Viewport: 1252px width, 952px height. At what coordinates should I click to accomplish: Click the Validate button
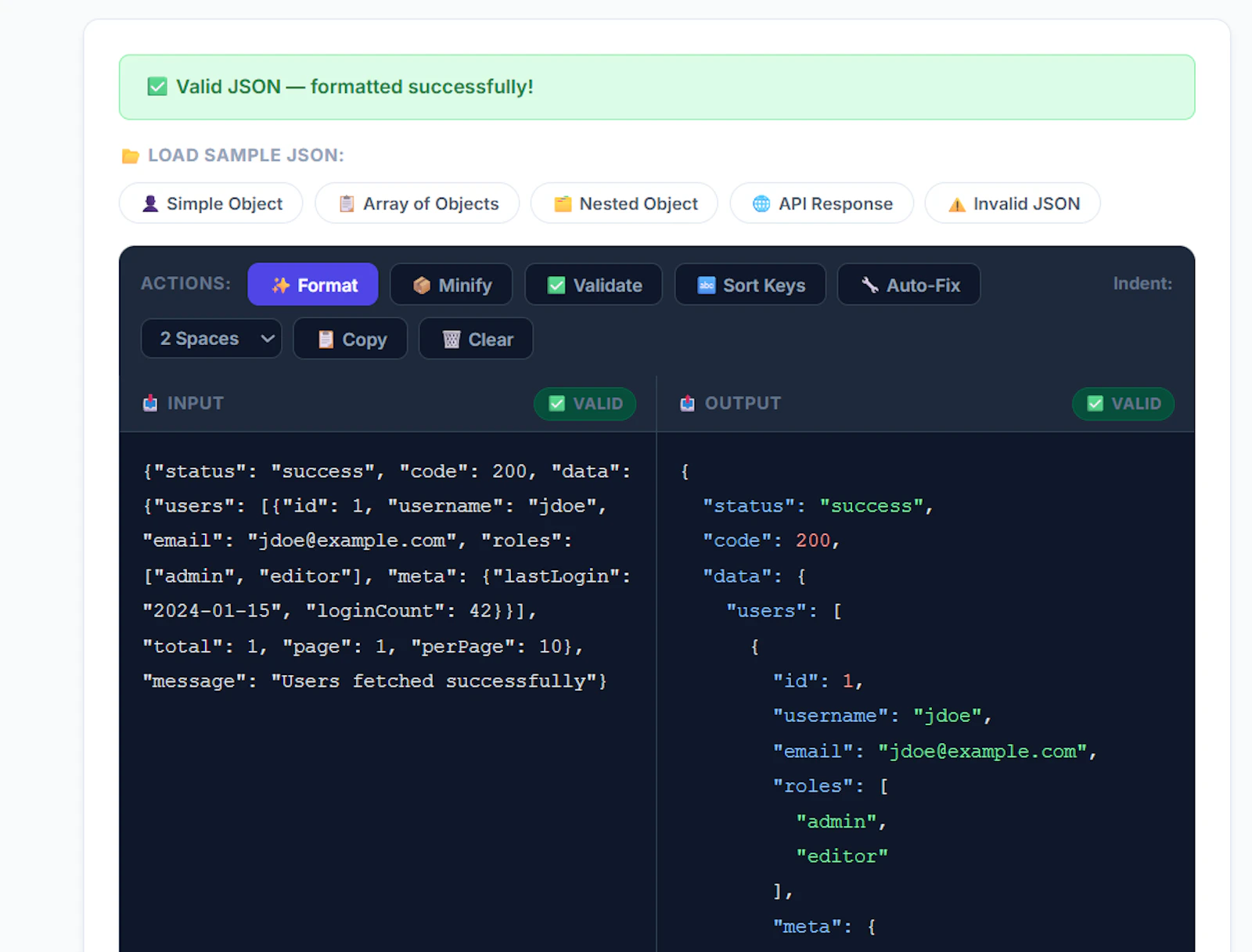click(x=594, y=285)
